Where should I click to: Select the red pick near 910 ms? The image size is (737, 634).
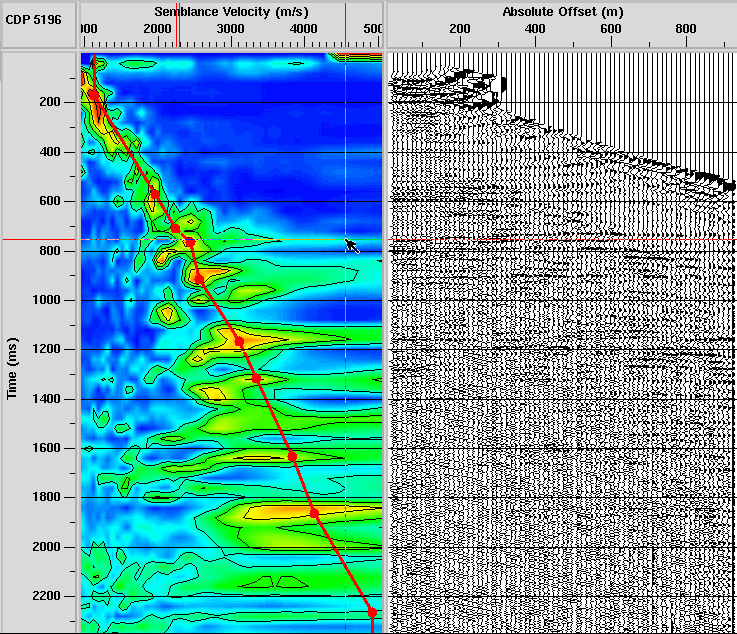pos(198,277)
